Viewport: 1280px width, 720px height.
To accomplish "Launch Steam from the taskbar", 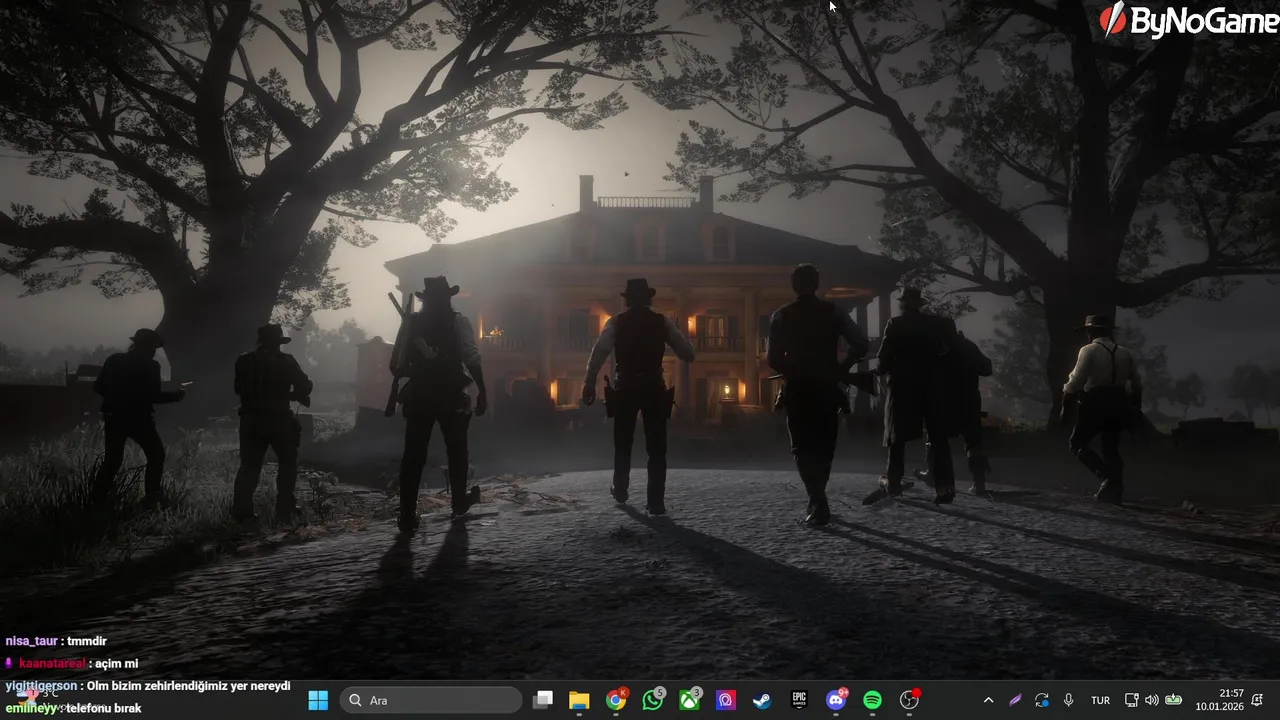I will (x=762, y=700).
